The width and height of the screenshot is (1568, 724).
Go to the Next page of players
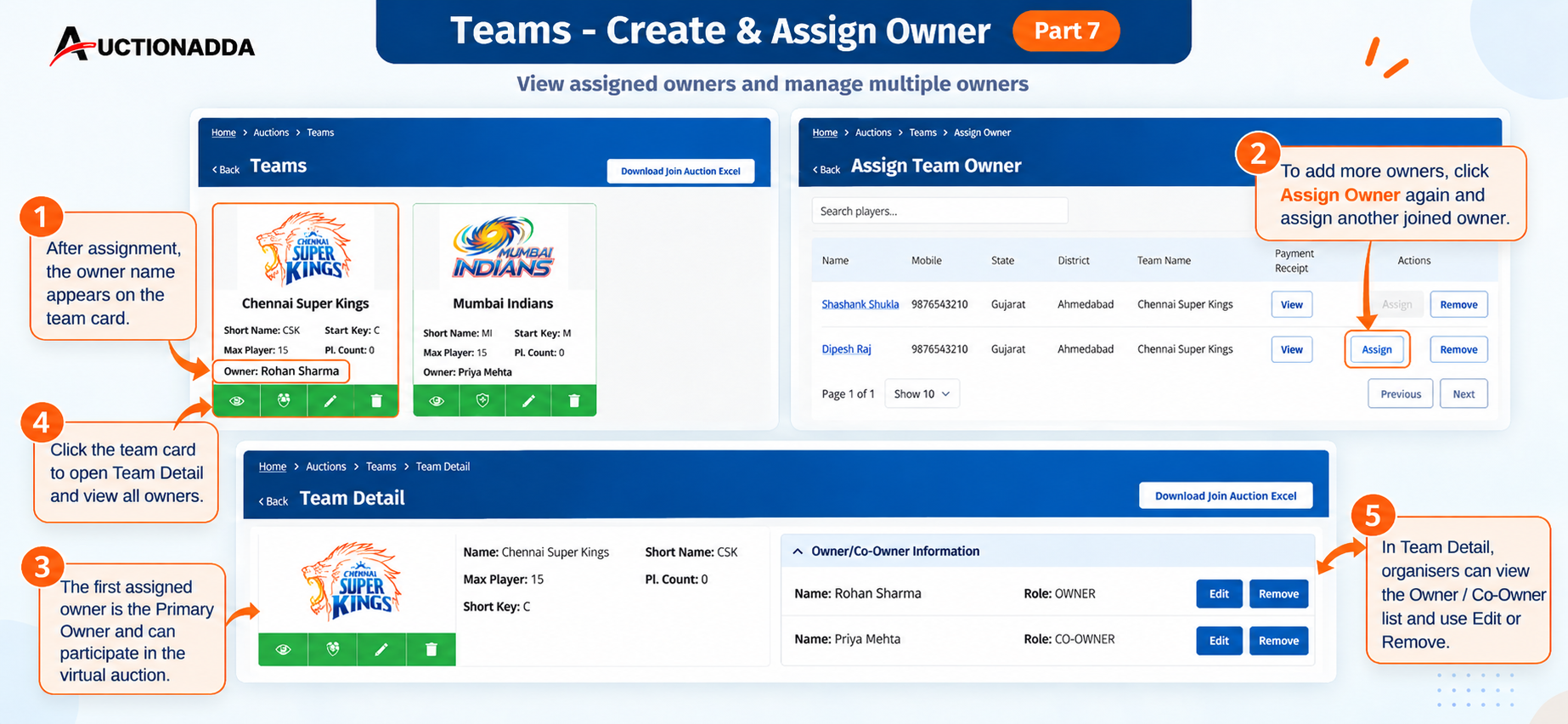[x=1464, y=393]
